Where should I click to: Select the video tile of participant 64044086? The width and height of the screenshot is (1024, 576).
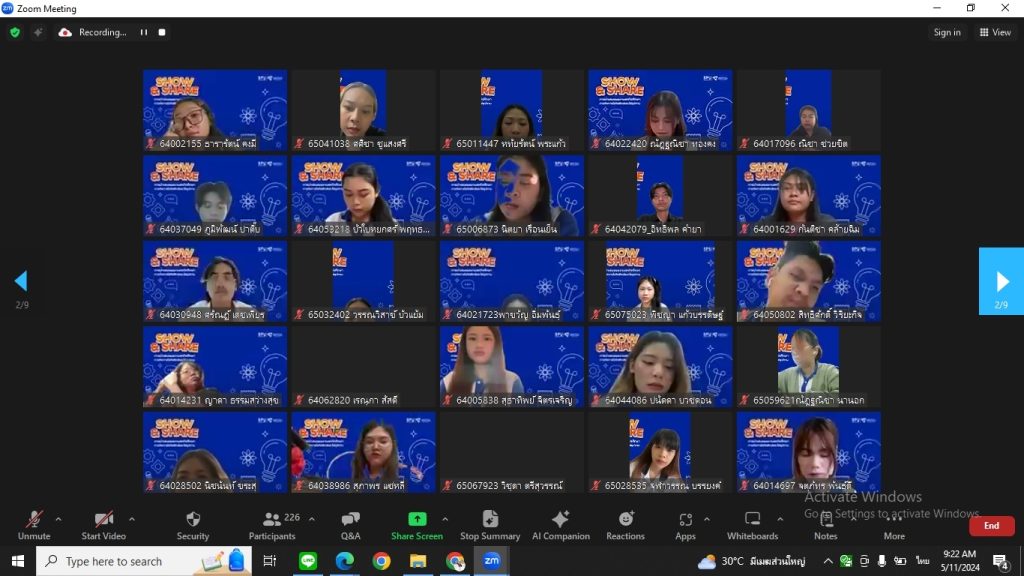[x=660, y=366]
